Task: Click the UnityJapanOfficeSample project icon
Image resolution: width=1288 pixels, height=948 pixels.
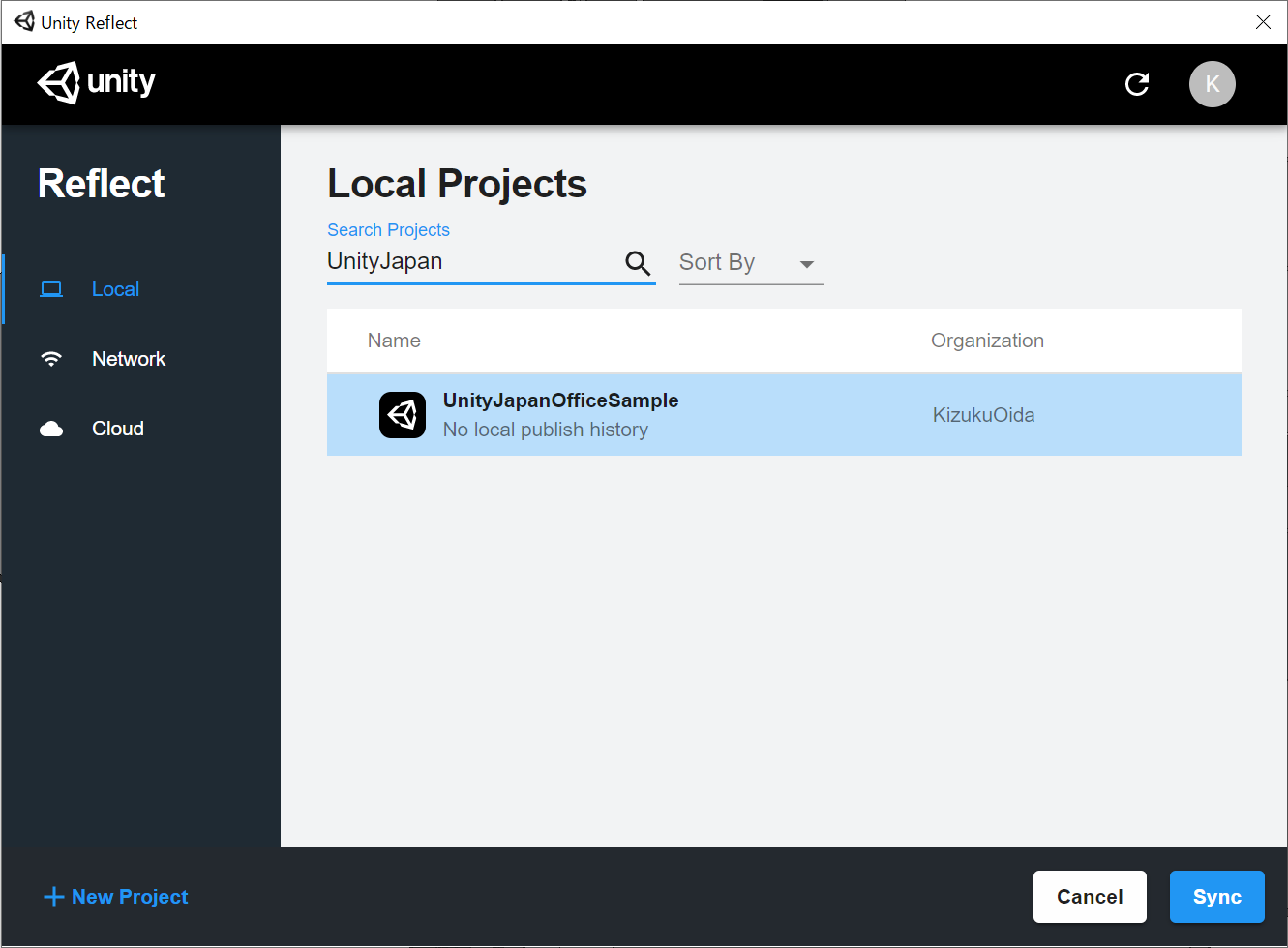Action: pos(403,415)
